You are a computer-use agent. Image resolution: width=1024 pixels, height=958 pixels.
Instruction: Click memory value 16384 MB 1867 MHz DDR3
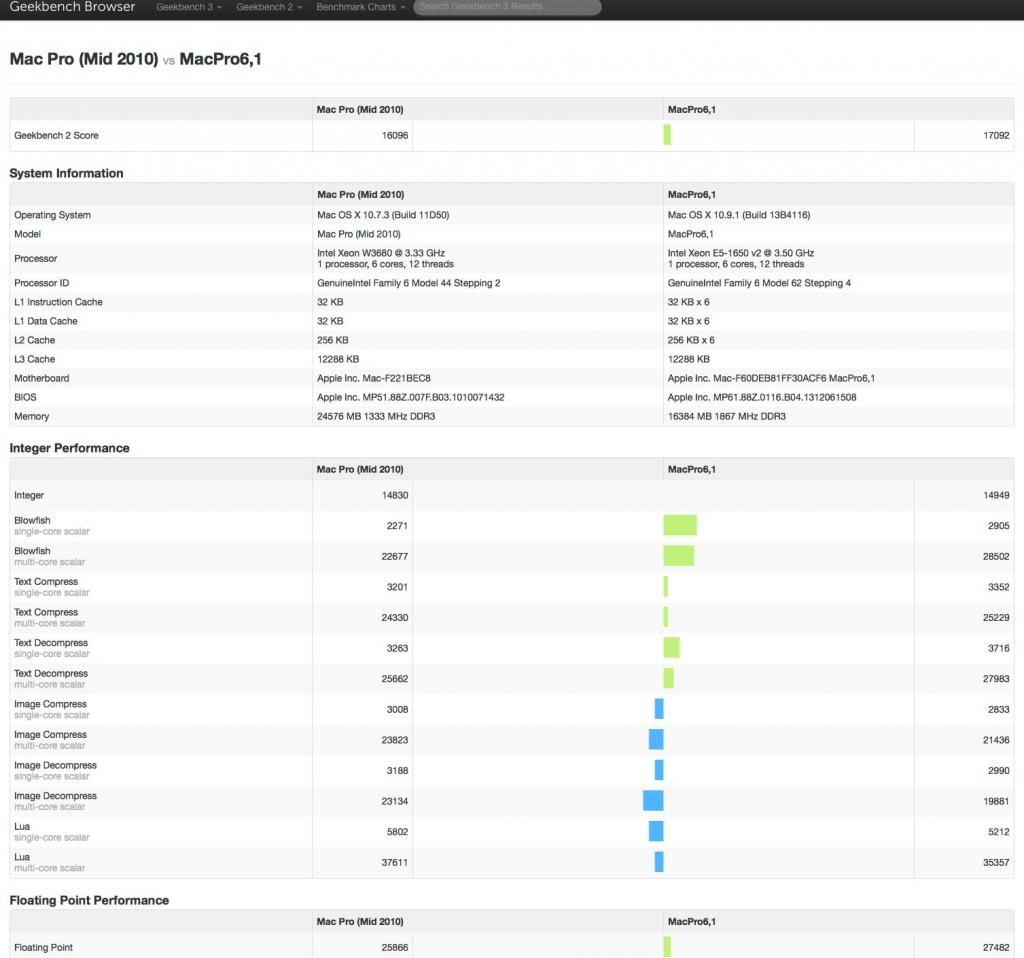[x=726, y=416]
